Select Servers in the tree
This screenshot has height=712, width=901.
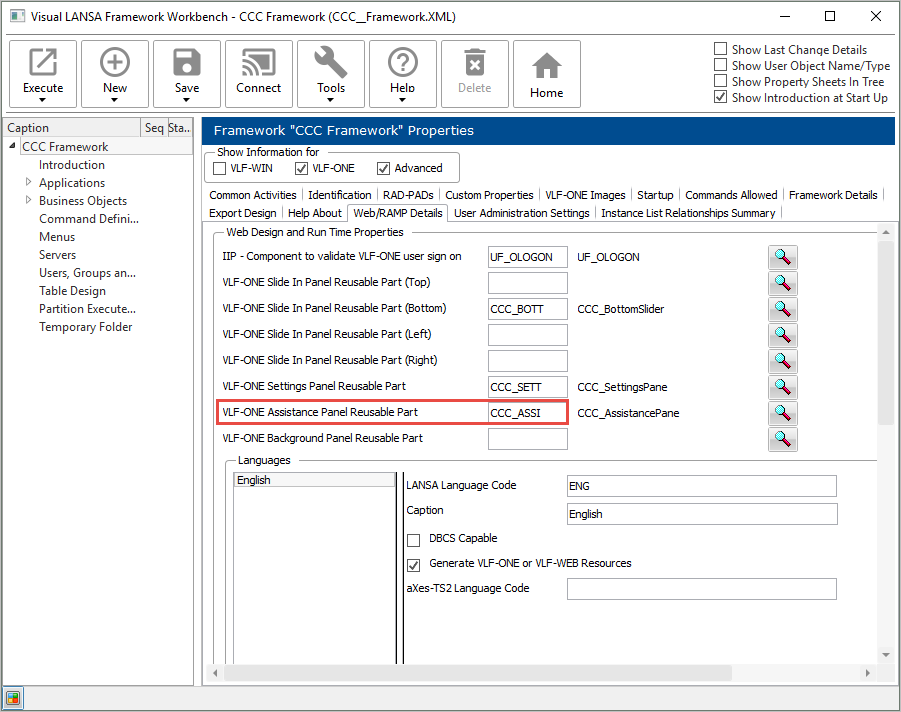(x=57, y=255)
